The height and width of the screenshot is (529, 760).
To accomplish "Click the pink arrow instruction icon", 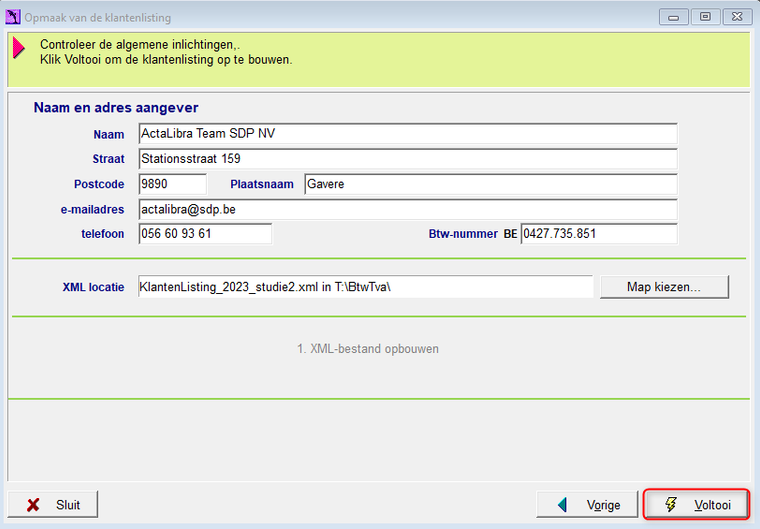I will click(18, 48).
